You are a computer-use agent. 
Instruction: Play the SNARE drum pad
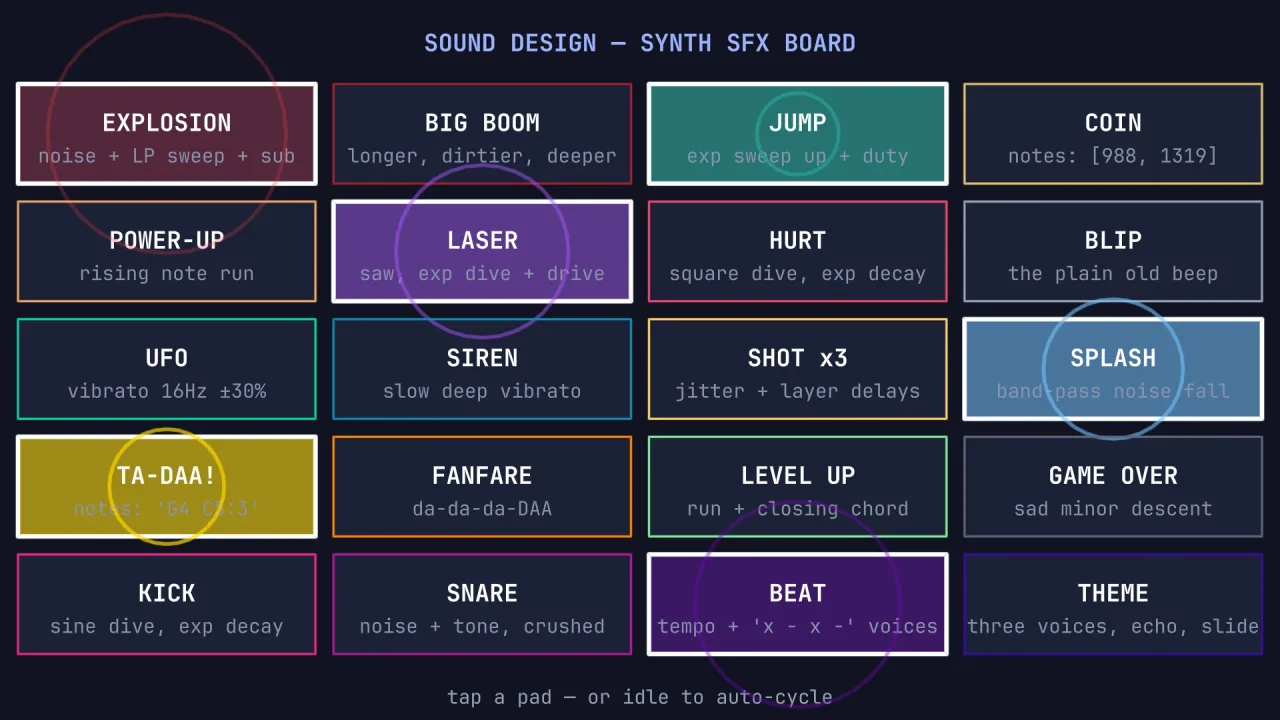(x=482, y=604)
